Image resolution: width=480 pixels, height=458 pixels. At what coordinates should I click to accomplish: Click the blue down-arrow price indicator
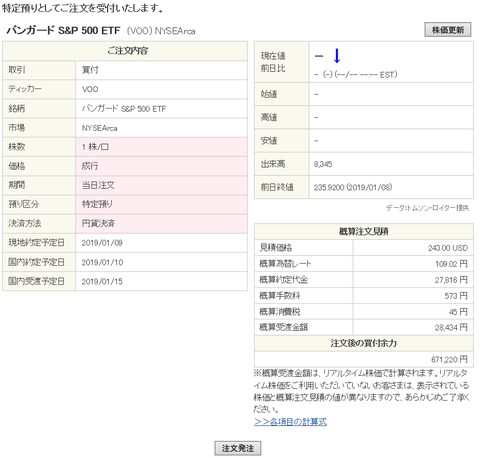337,56
